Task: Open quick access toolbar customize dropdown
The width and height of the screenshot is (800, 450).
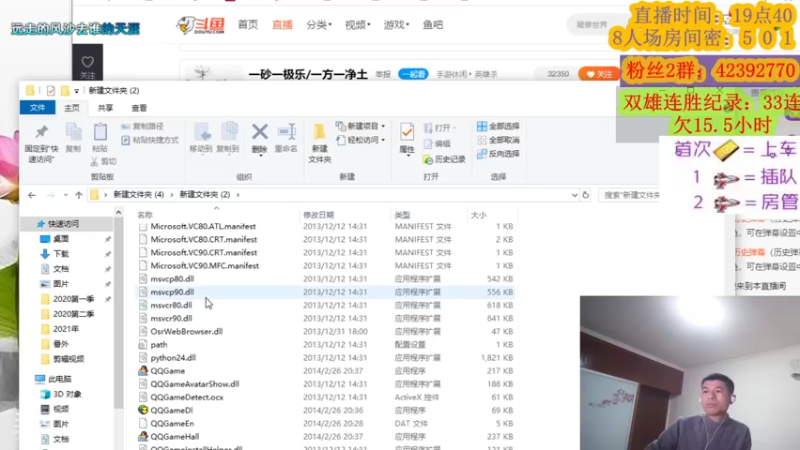Action: pos(77,91)
